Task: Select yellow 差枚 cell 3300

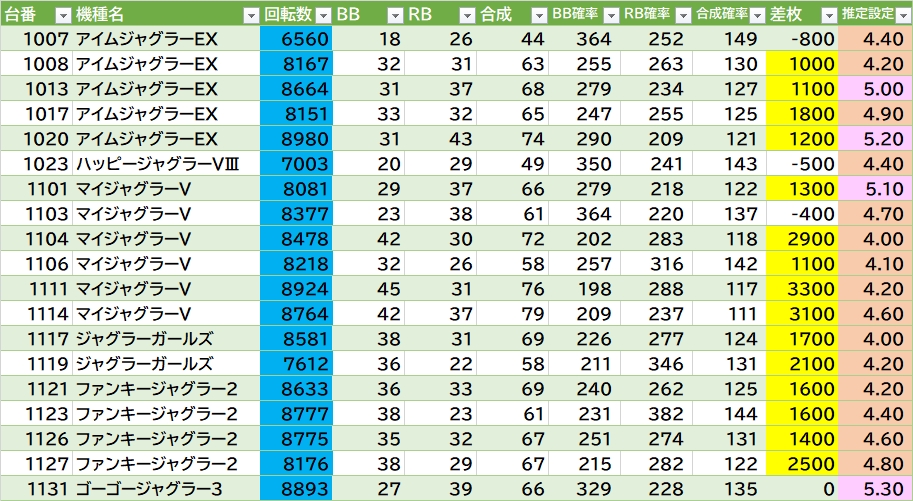Action: (x=802, y=289)
